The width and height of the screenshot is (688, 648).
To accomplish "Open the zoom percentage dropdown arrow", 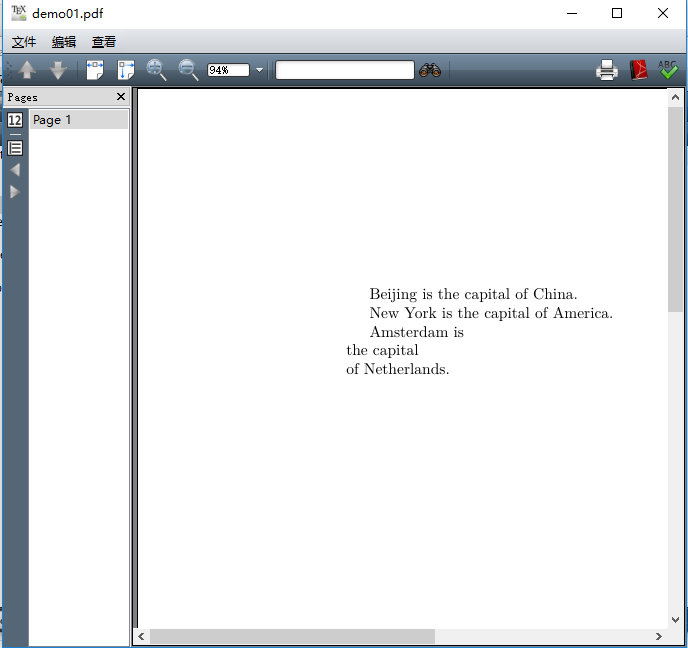I will 259,70.
